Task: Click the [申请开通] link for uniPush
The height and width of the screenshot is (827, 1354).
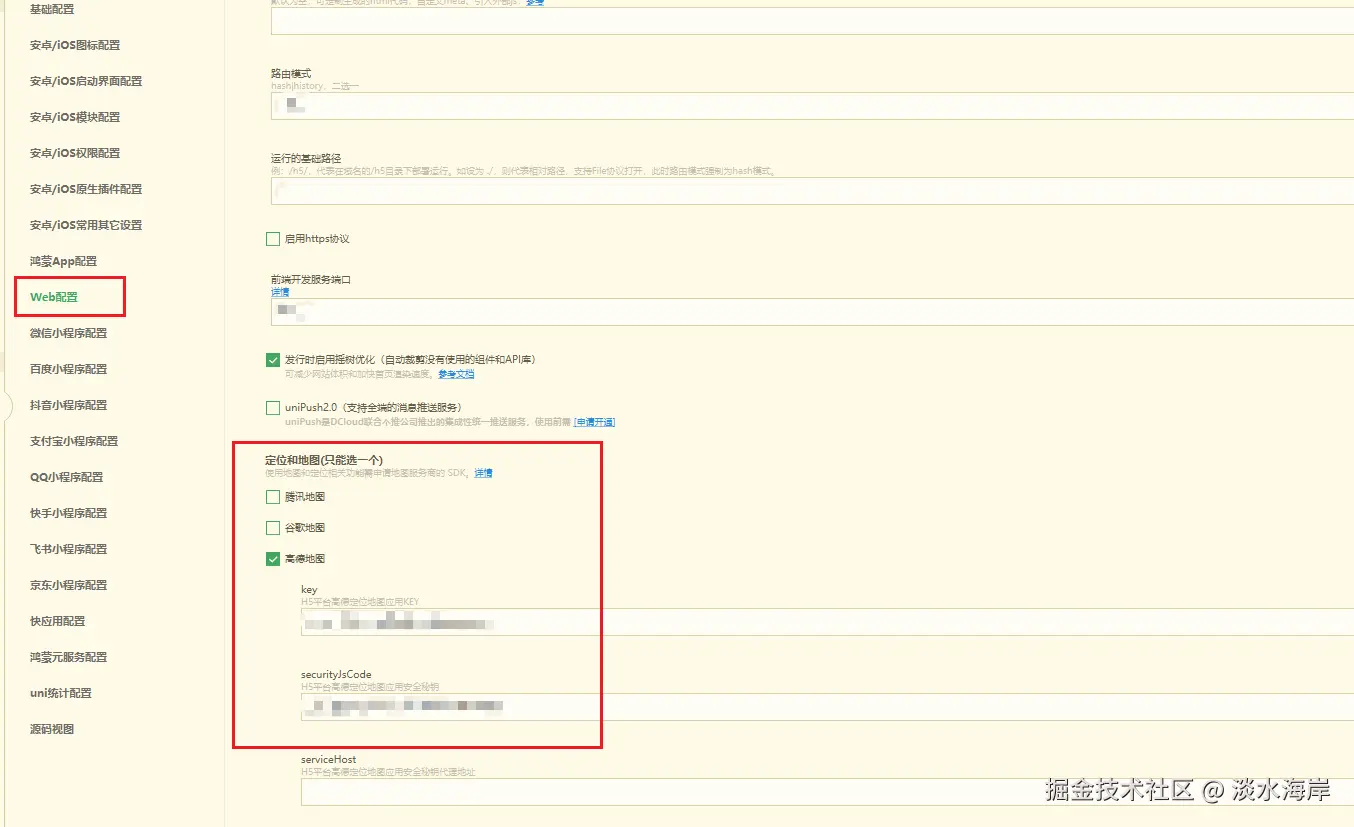Action: tap(594, 422)
